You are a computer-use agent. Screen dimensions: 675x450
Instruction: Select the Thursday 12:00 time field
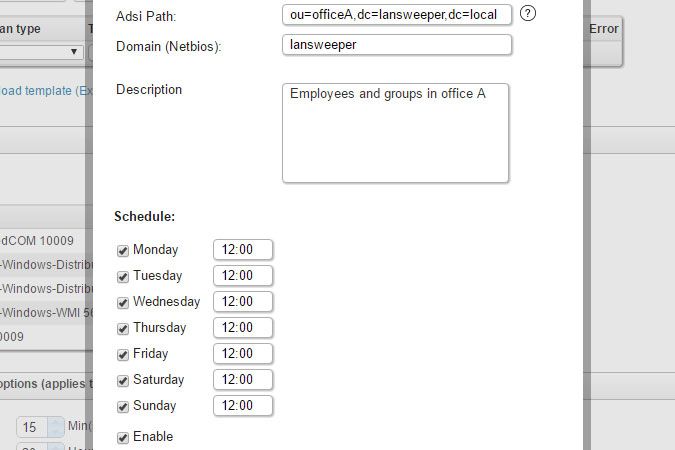243,328
